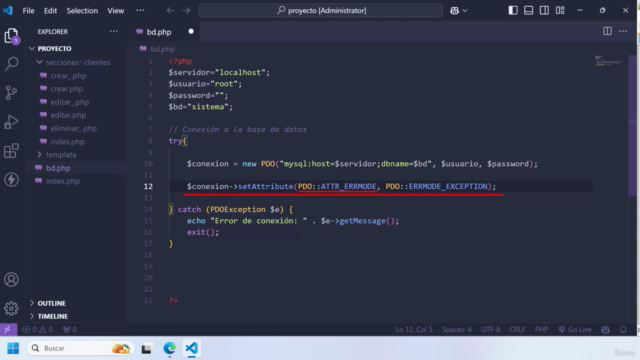Open the overflow menu ellipsis in menu bar
Viewport: 640px width, 360px height.
(x=140, y=11)
